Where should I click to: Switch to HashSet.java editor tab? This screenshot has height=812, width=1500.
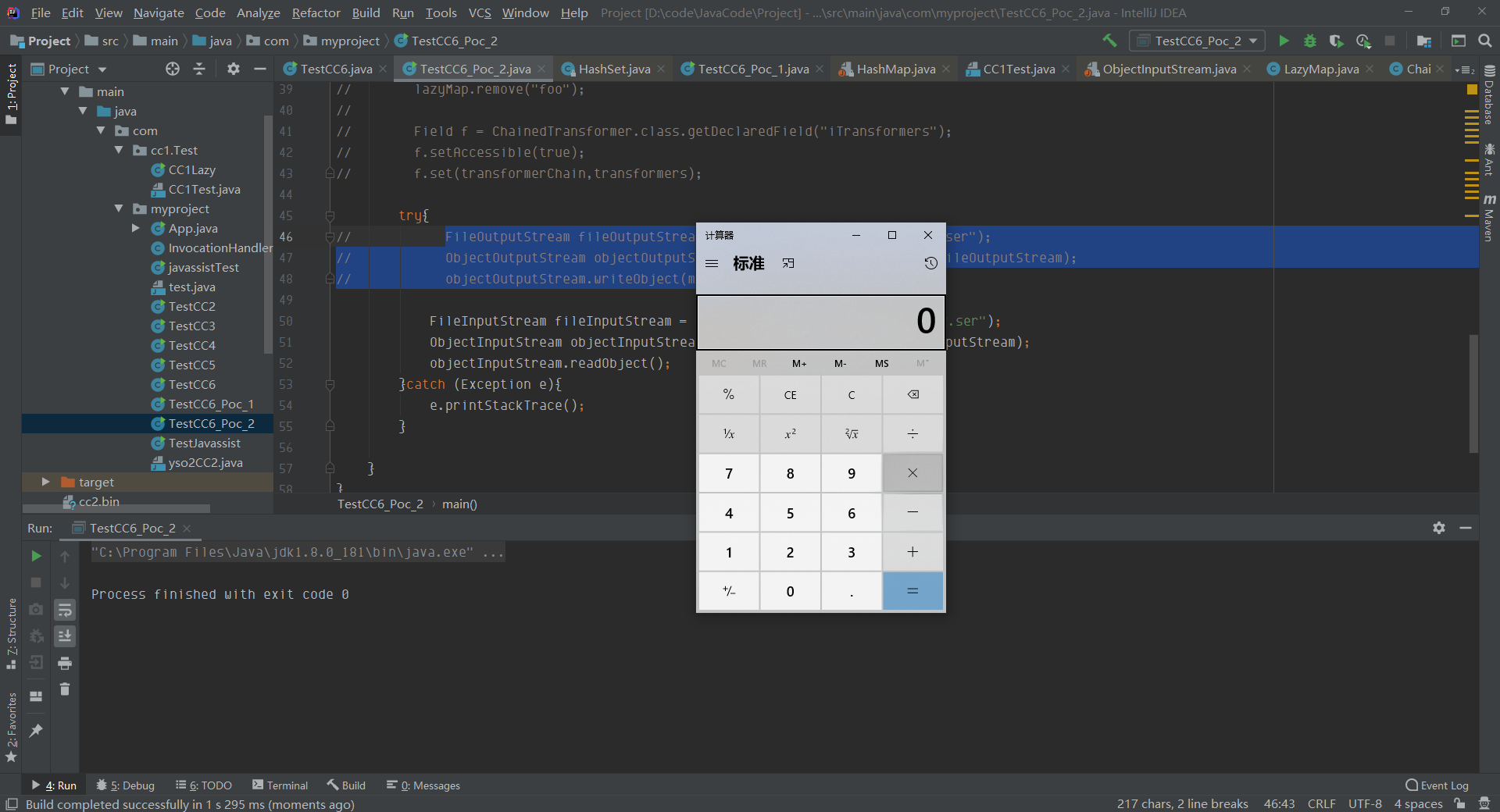tap(614, 69)
